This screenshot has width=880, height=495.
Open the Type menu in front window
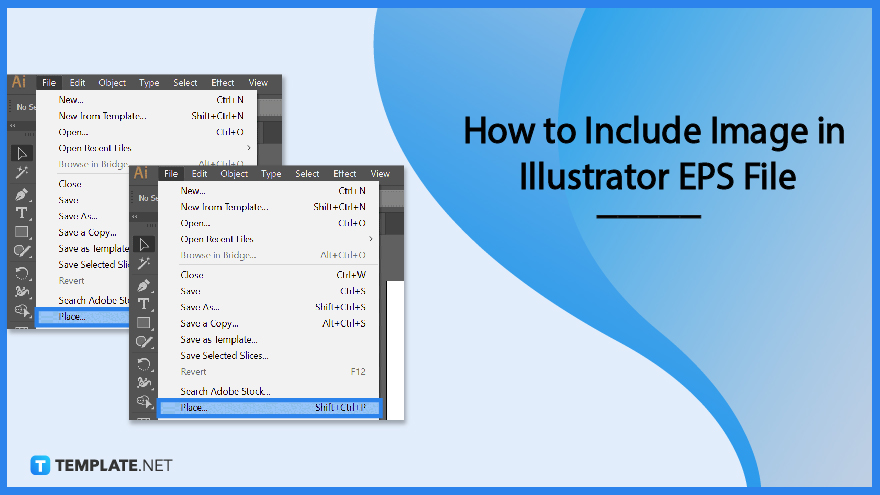tap(271, 174)
